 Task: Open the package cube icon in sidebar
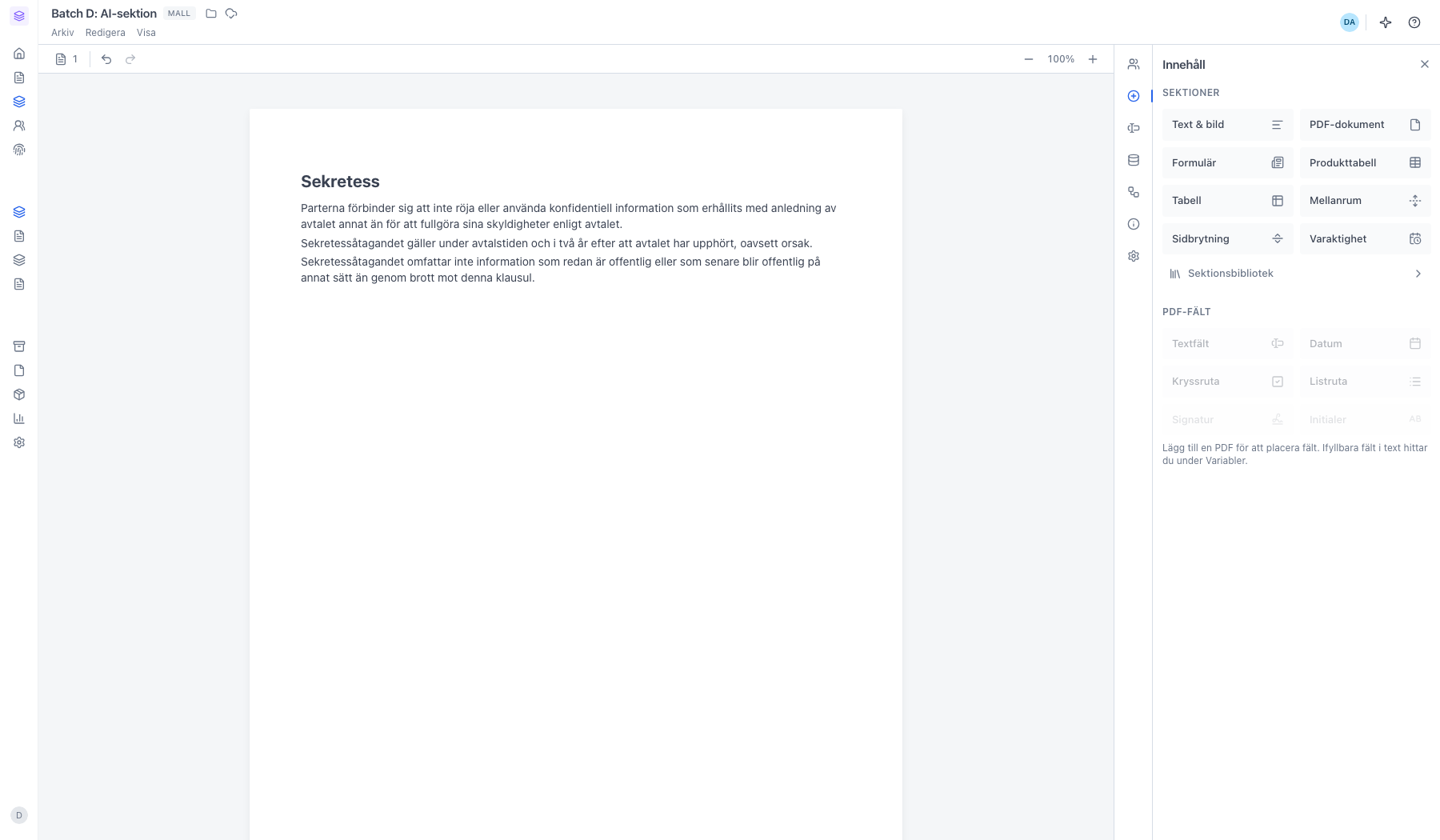pyautogui.click(x=19, y=394)
